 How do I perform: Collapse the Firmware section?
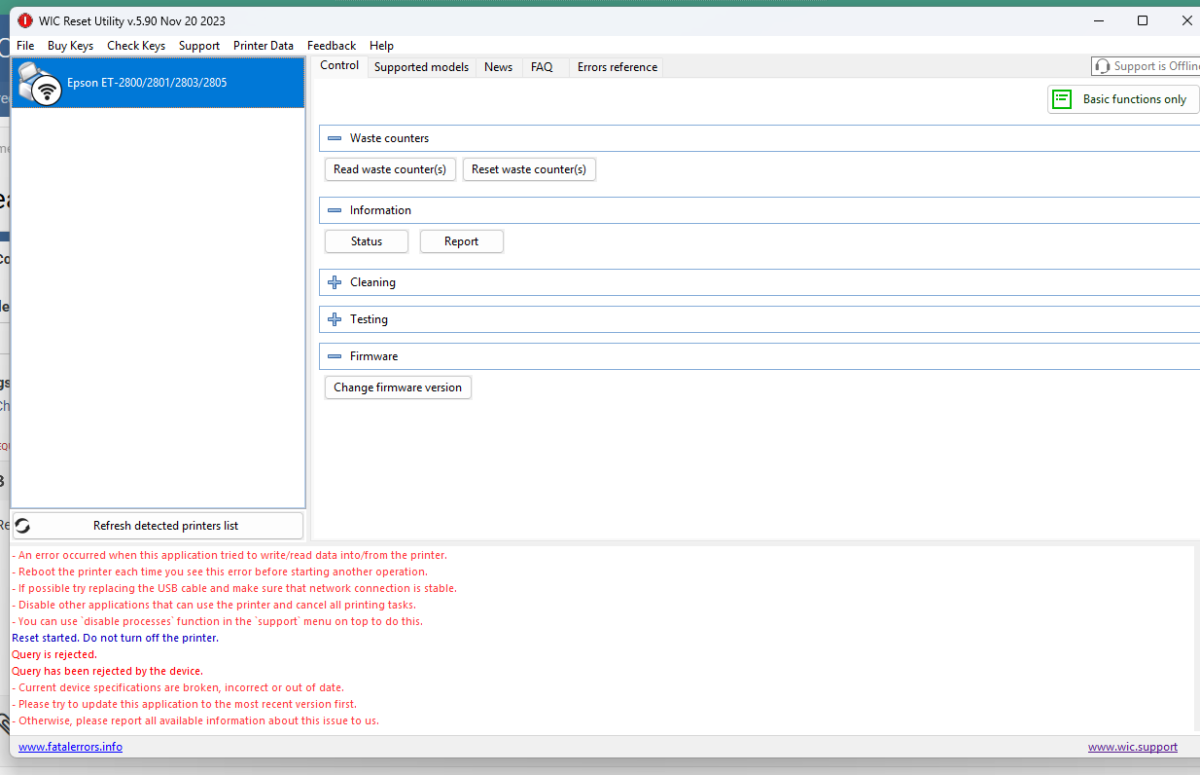(x=334, y=356)
